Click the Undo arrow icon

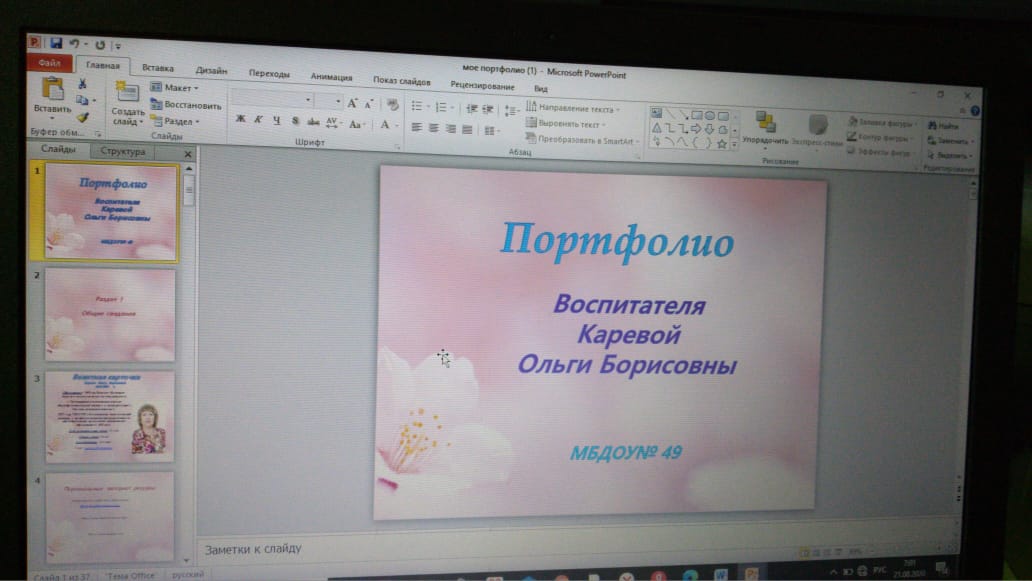pos(73,44)
